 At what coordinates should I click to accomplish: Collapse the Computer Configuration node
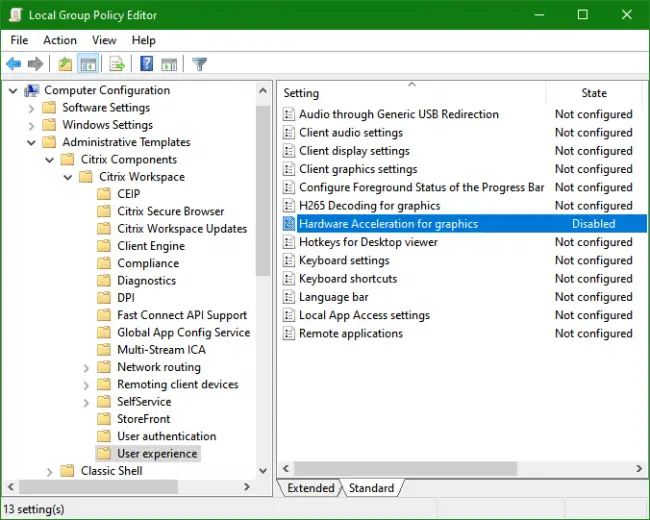pos(13,90)
